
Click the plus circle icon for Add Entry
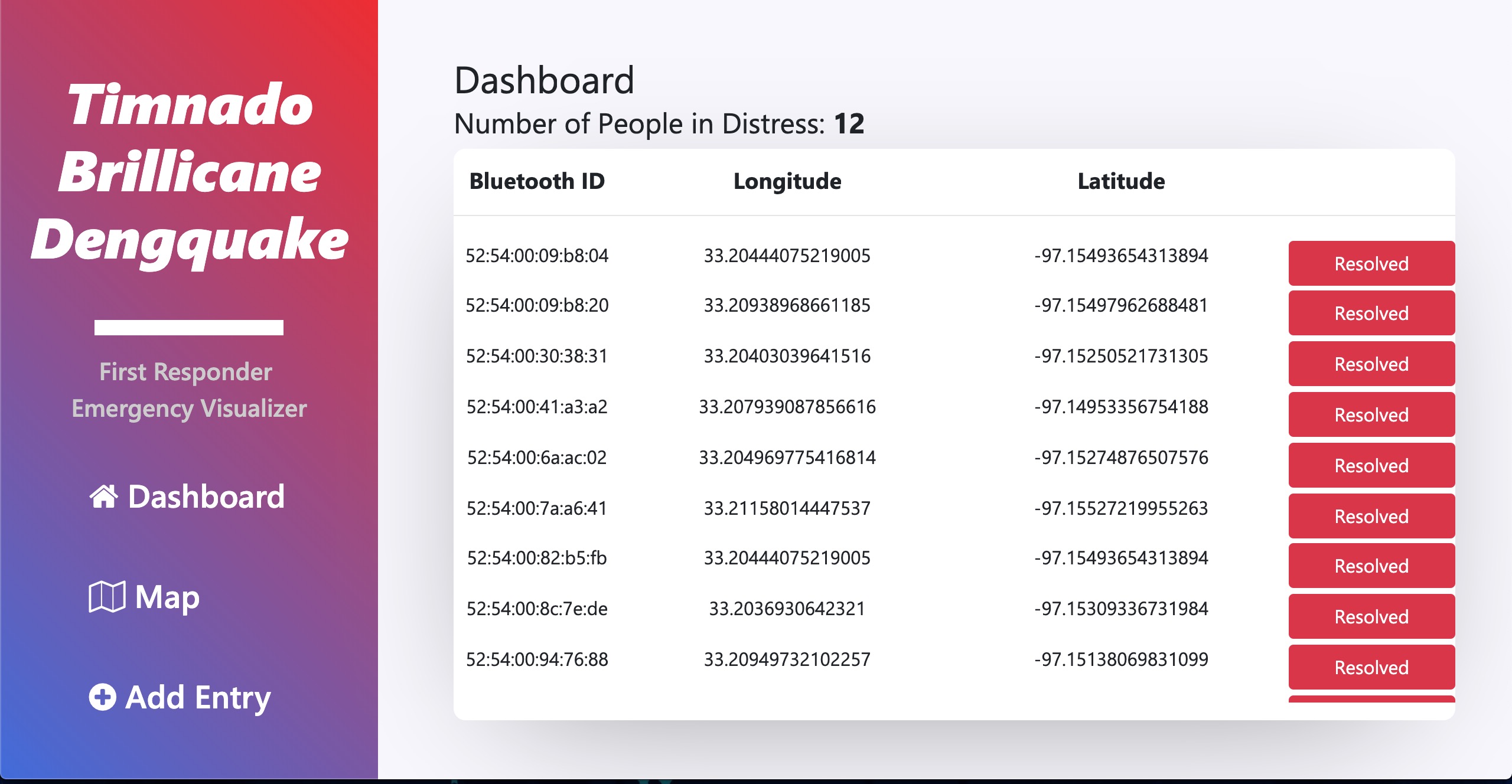point(103,697)
